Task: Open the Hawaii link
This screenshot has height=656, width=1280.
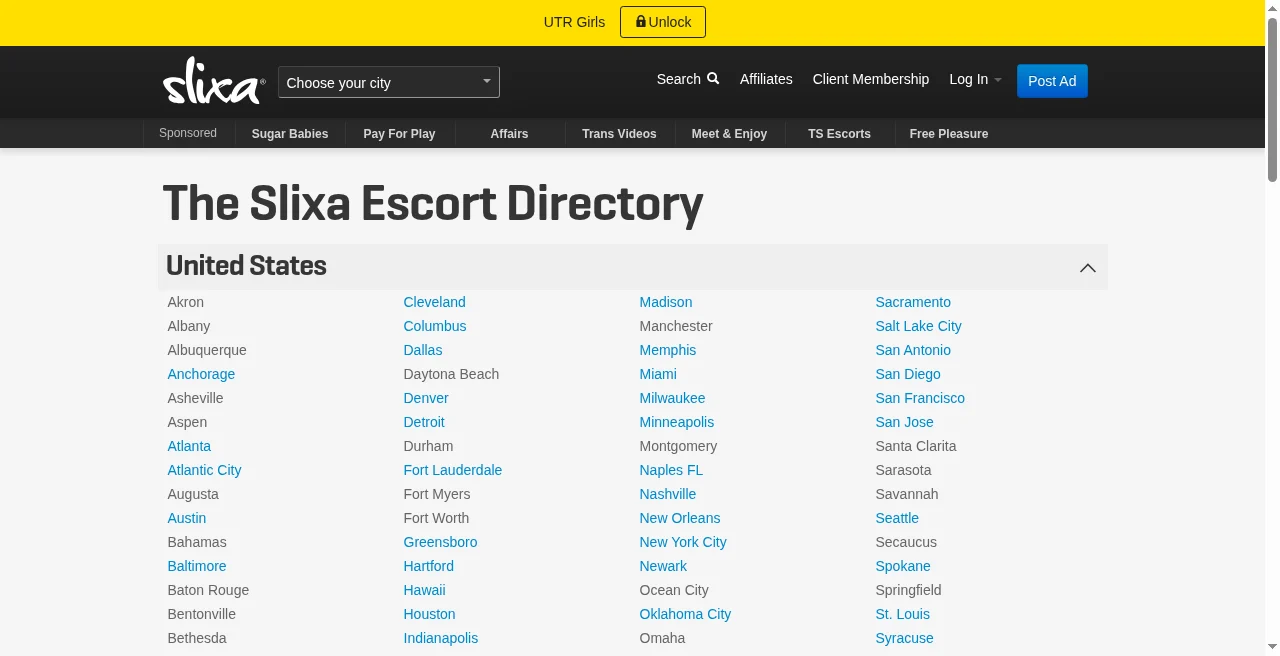Action: pyautogui.click(x=425, y=590)
